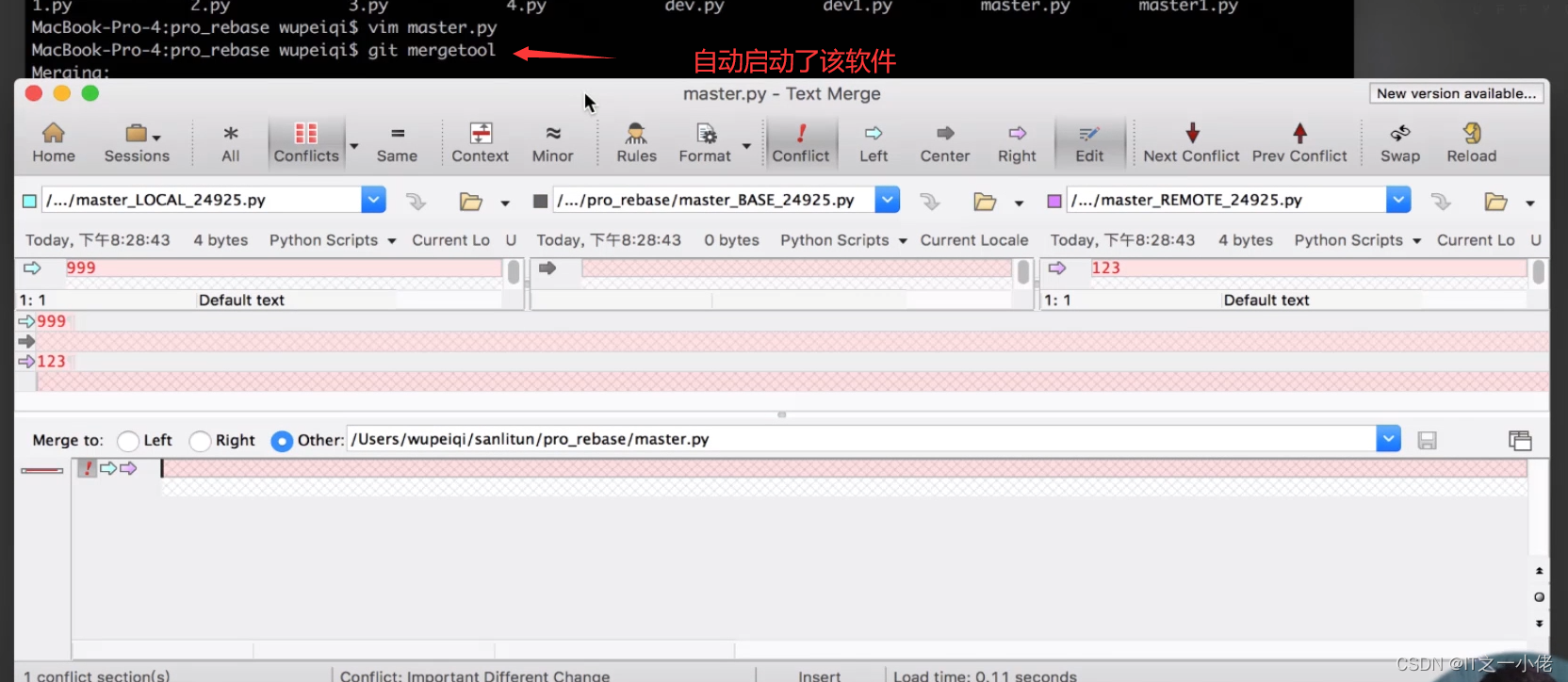This screenshot has width=1568, height=682.
Task: Open folder for the REMOTE pane
Action: click(1495, 201)
